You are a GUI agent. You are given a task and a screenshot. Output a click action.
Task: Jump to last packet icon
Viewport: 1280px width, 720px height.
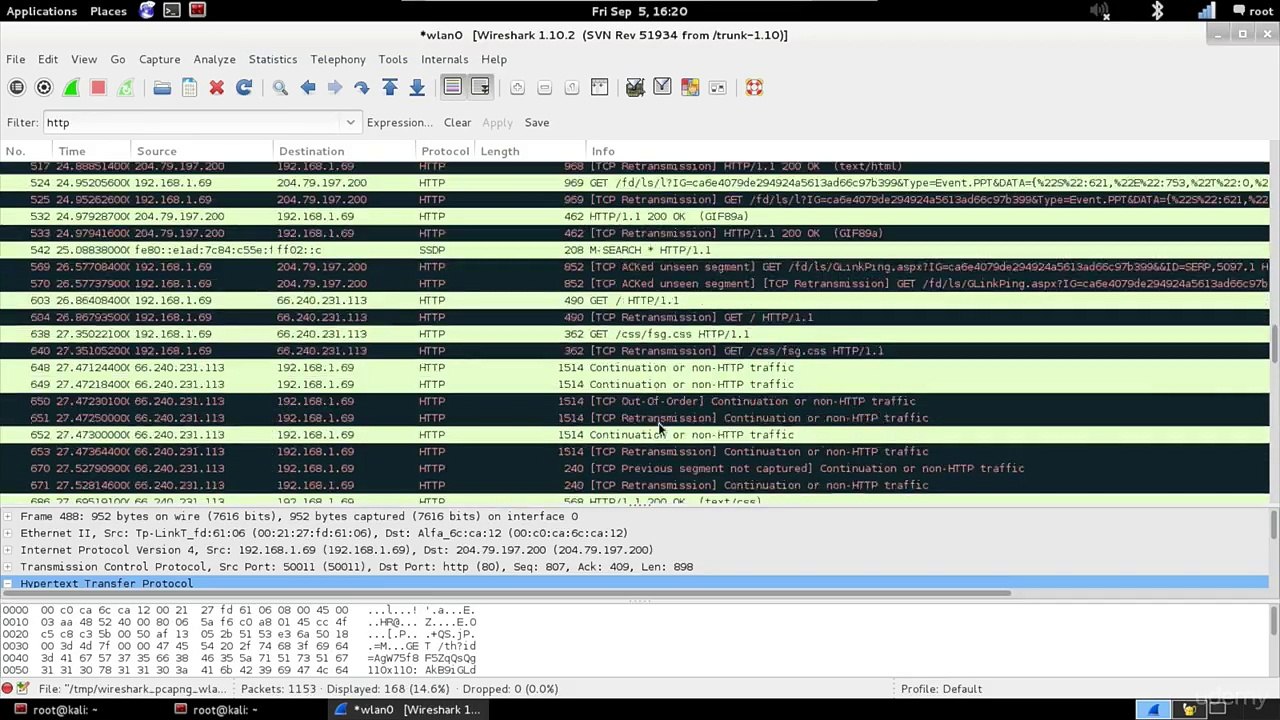[x=417, y=88]
